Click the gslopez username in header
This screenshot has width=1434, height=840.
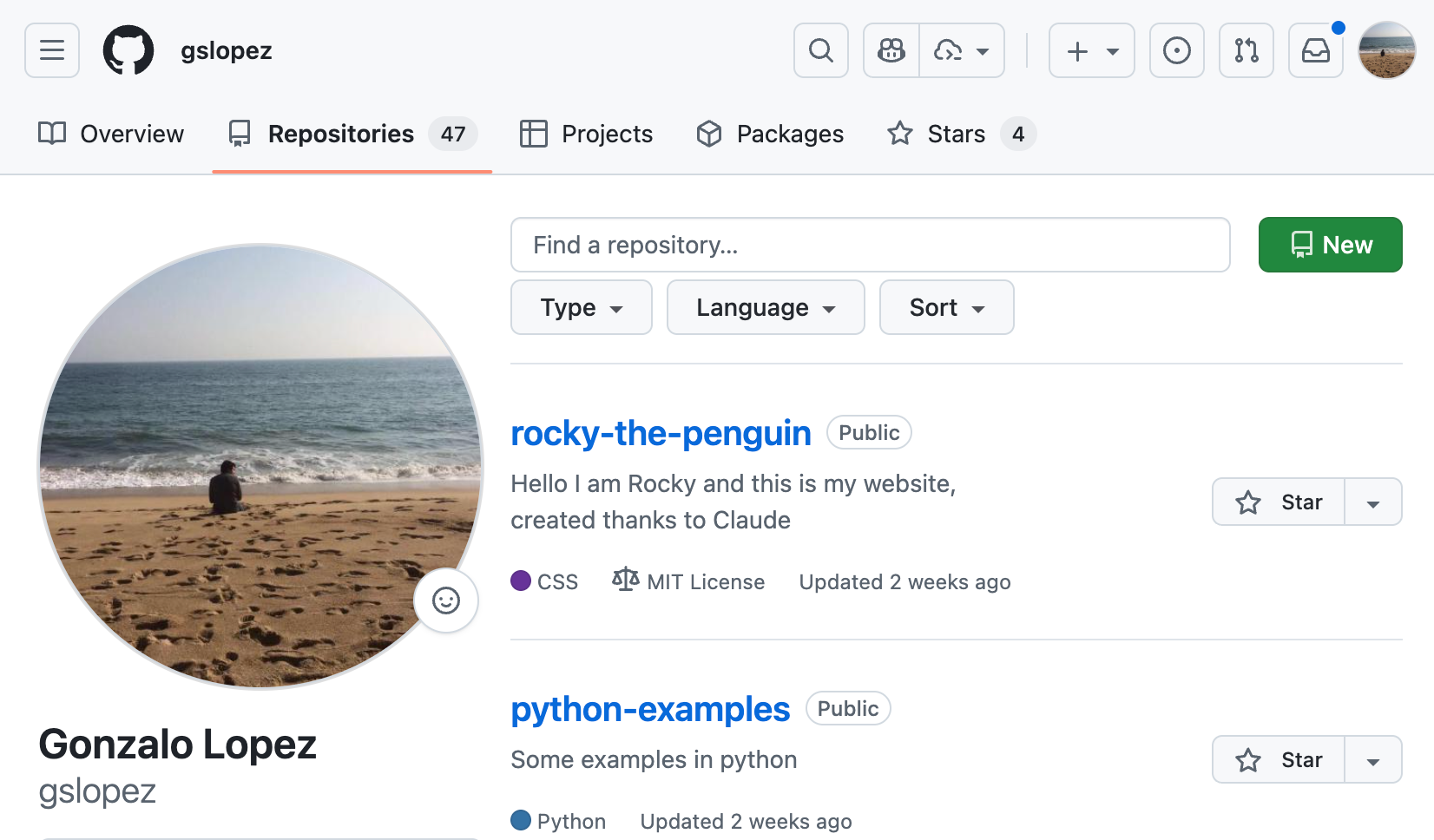(x=227, y=50)
